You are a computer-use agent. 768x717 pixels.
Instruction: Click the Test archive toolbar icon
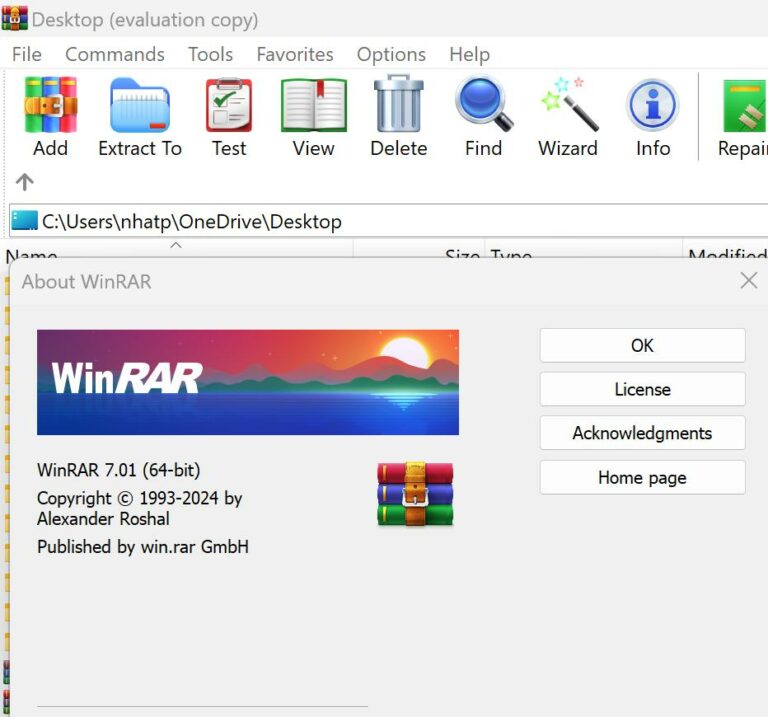tap(229, 106)
